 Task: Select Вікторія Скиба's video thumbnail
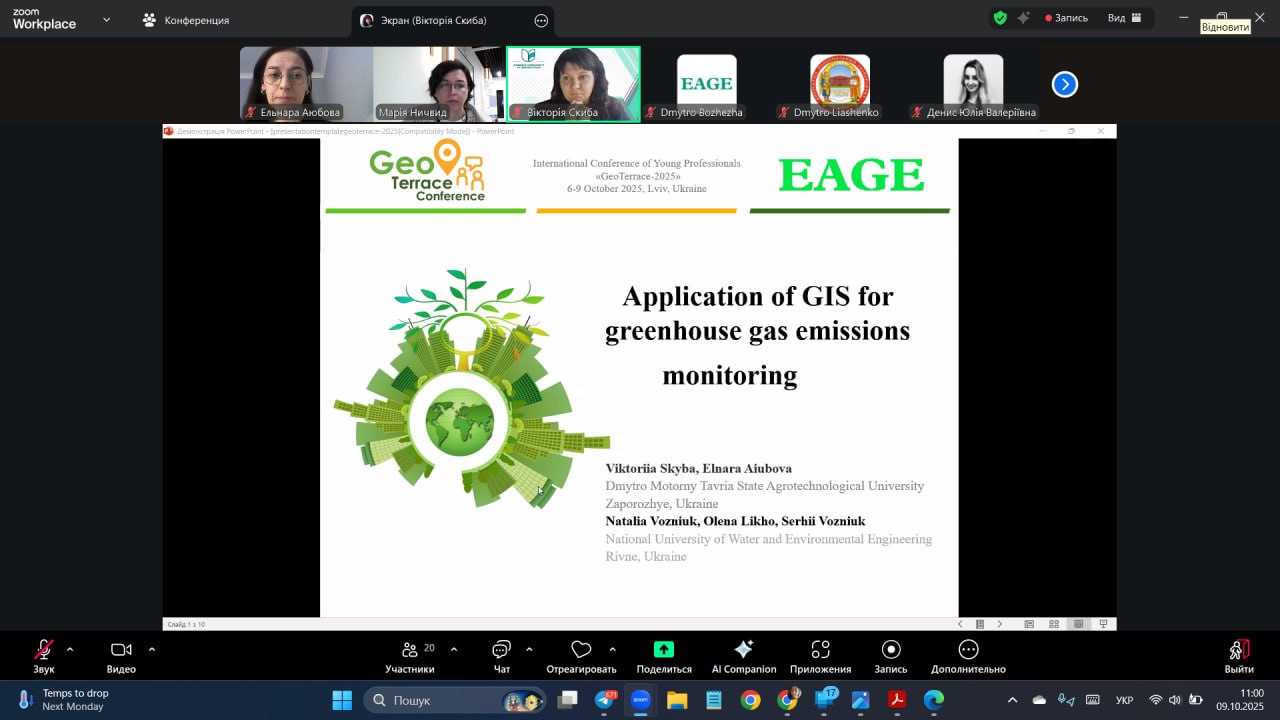tap(573, 84)
